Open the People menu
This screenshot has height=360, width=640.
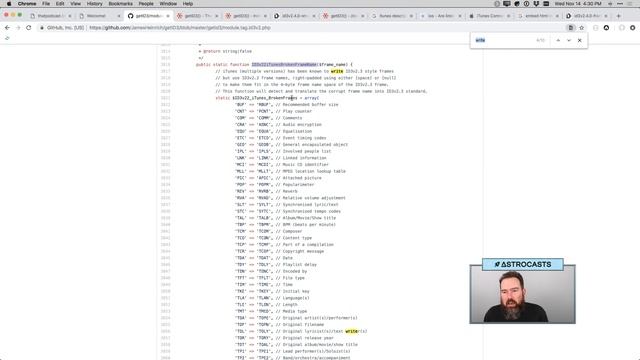click(146, 4)
